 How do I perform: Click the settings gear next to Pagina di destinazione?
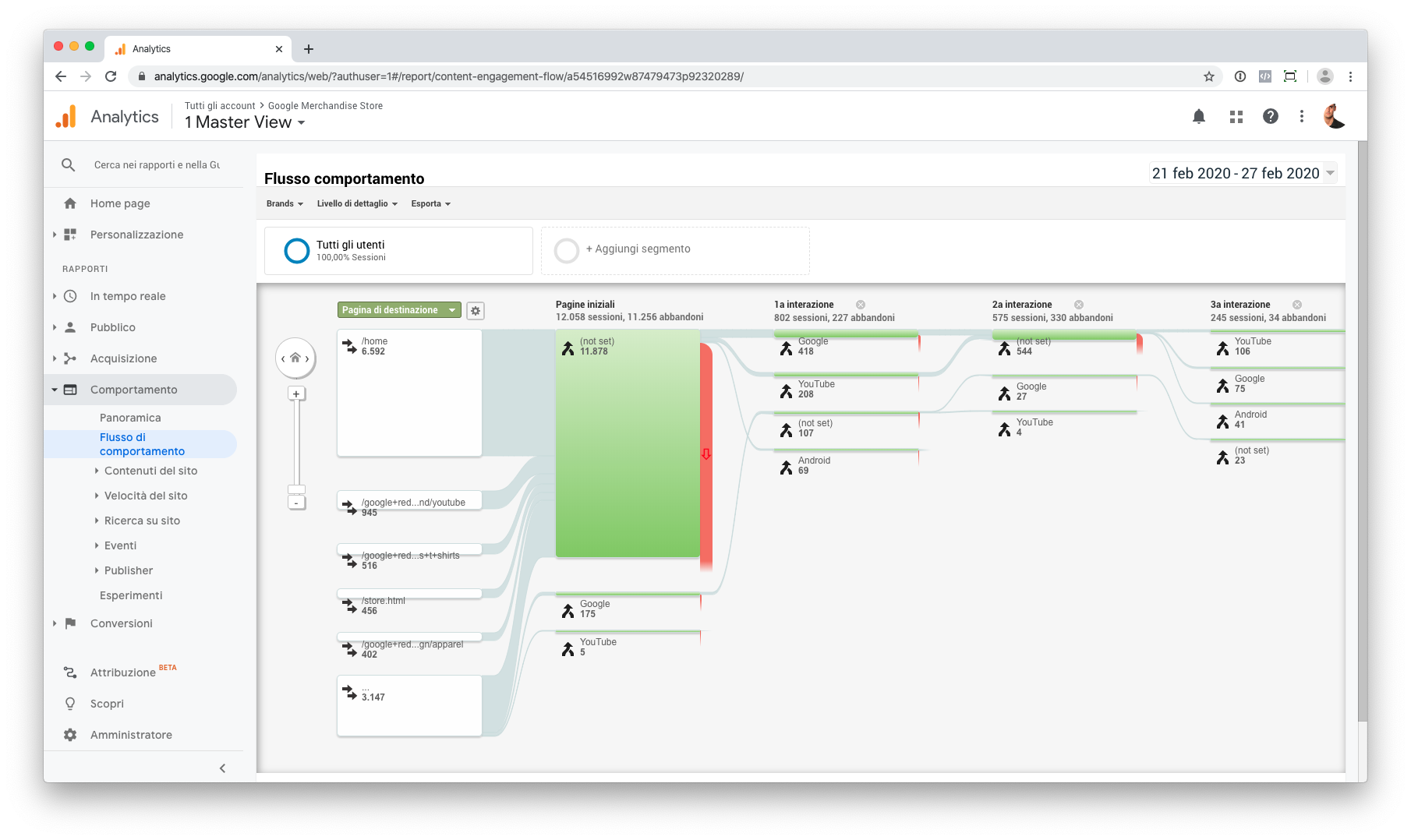(476, 310)
